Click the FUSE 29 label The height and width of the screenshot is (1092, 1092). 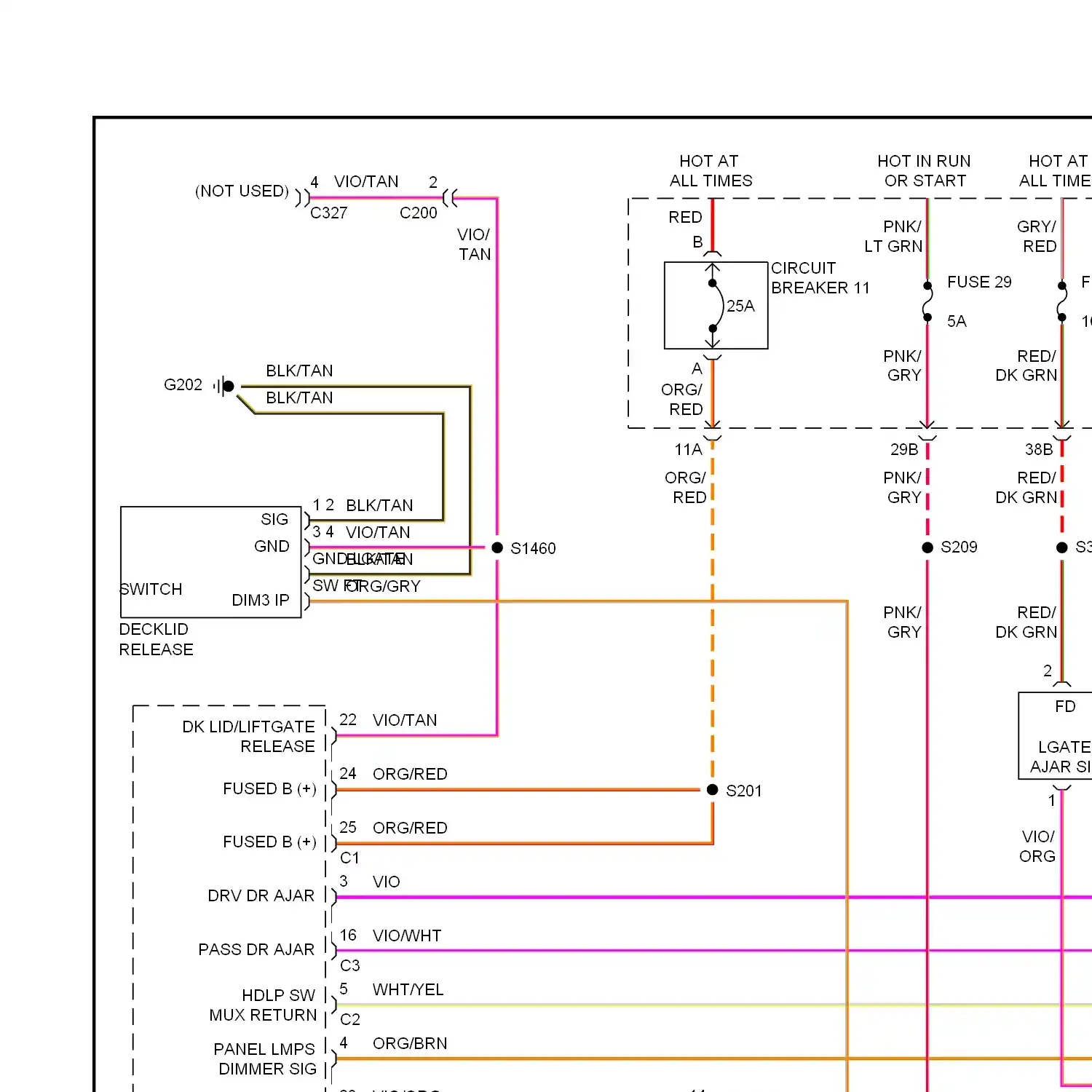[x=979, y=282]
